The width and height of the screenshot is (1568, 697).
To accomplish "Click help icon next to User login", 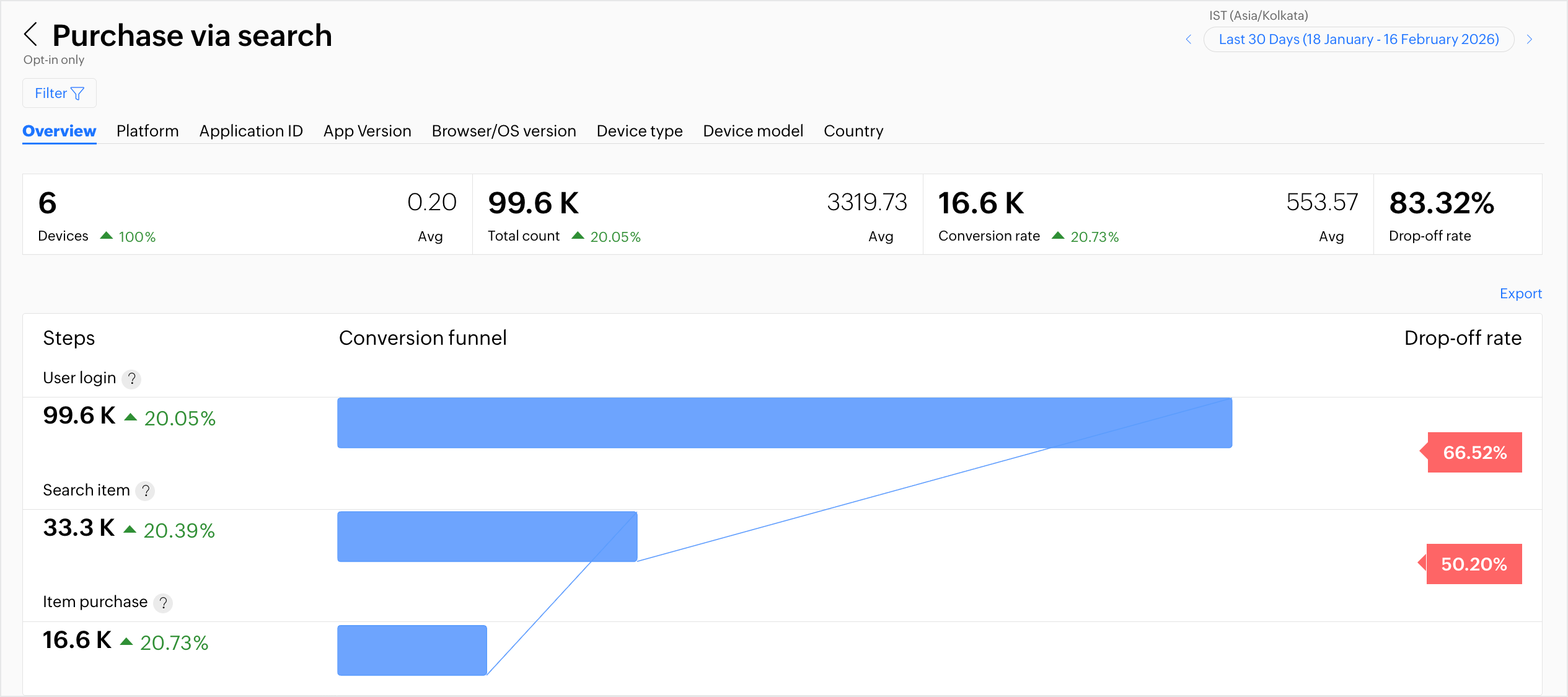I will [x=131, y=379].
